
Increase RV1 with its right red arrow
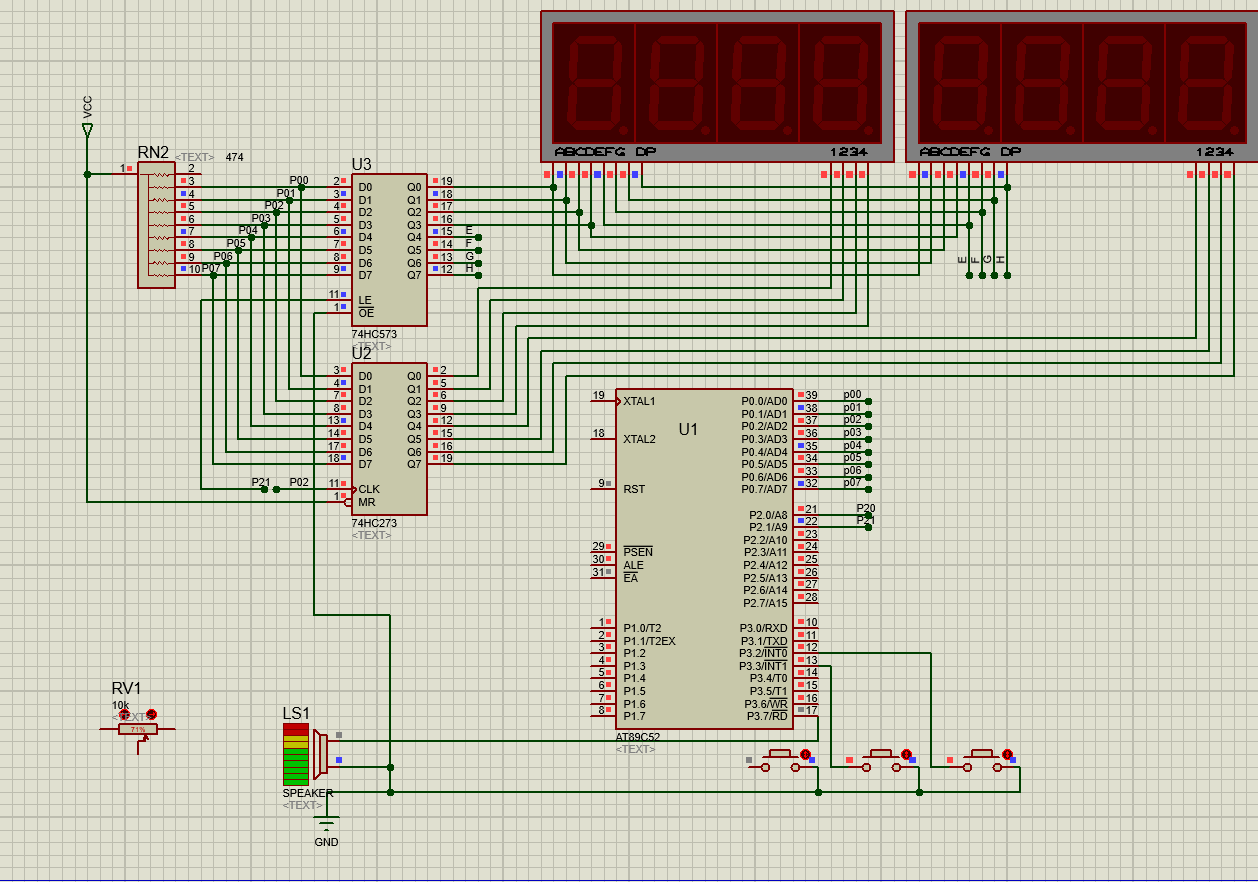151,714
